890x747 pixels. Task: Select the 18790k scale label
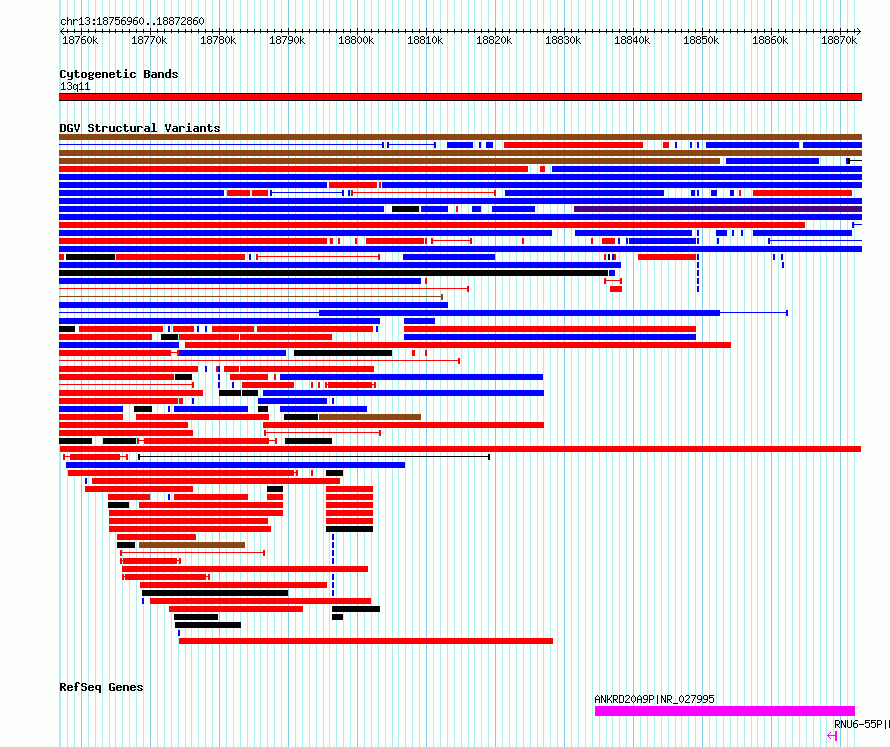click(287, 40)
